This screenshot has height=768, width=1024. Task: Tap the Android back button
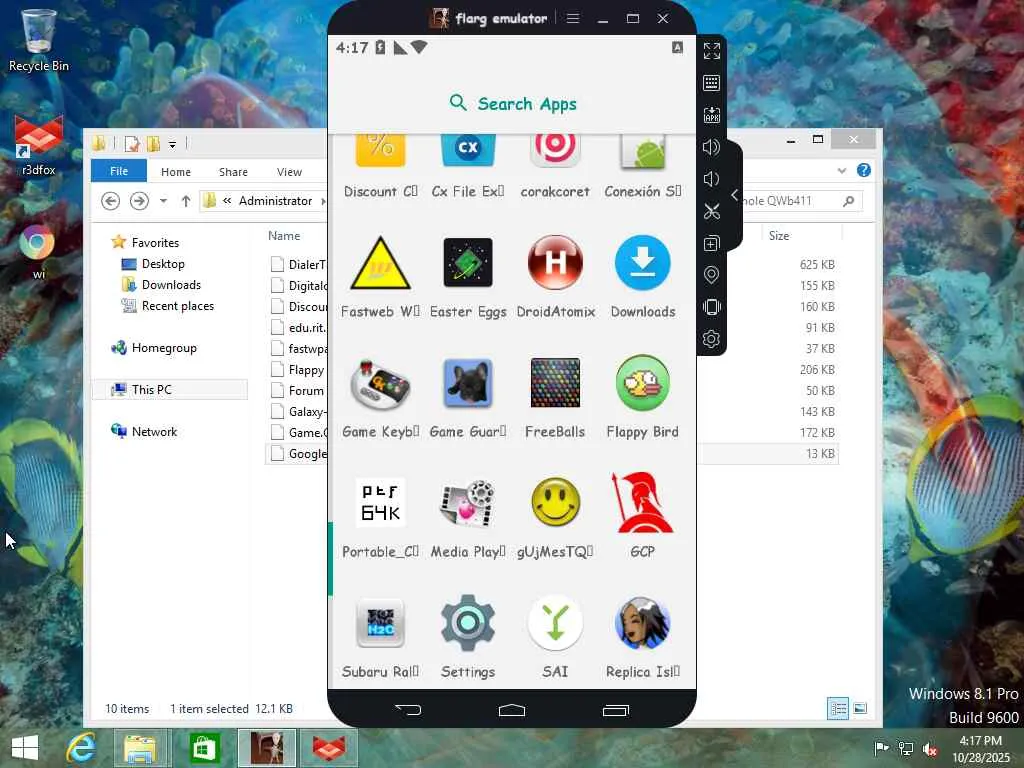408,710
